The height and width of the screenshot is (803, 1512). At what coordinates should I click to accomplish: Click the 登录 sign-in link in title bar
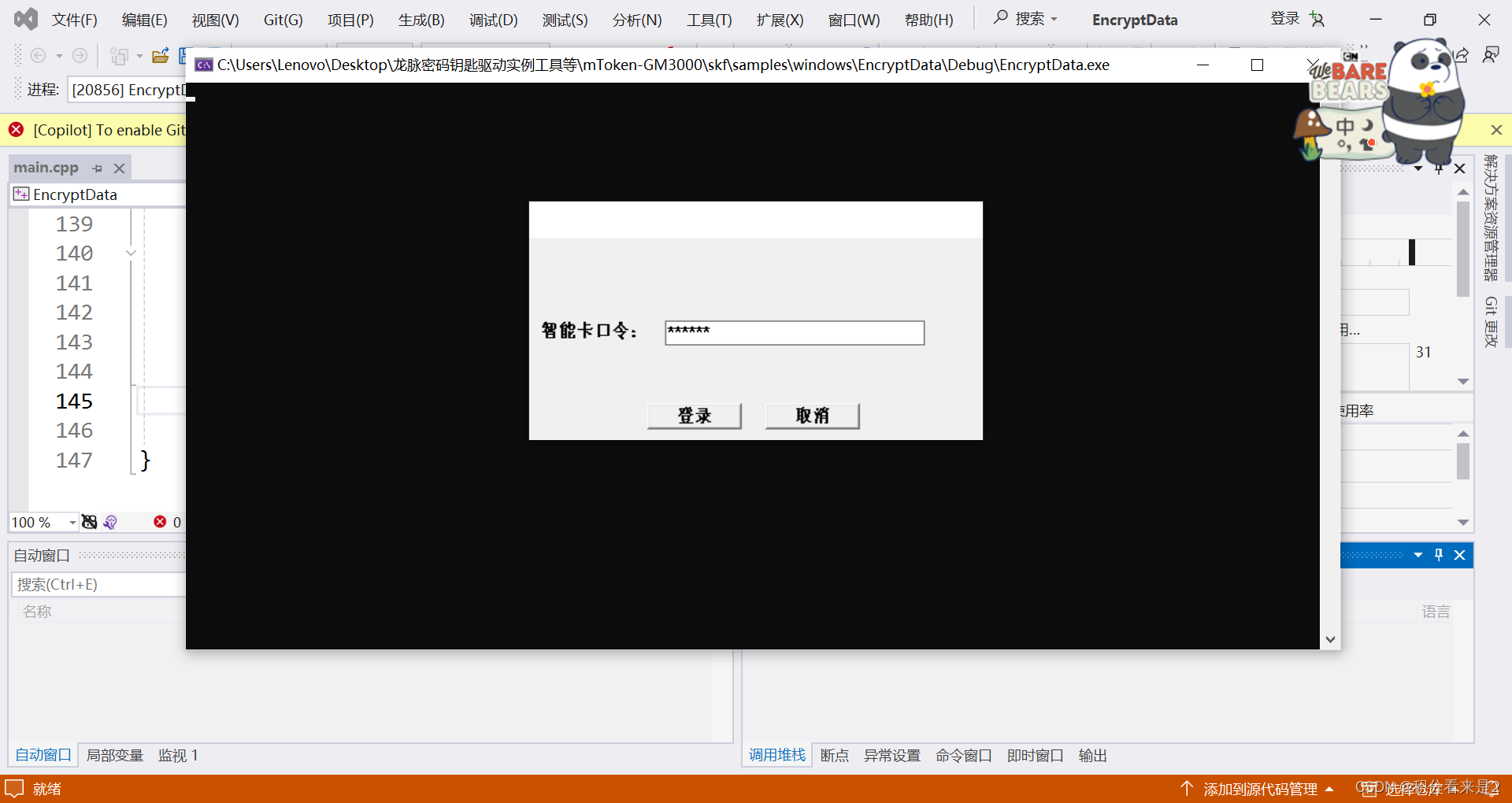(x=1284, y=18)
